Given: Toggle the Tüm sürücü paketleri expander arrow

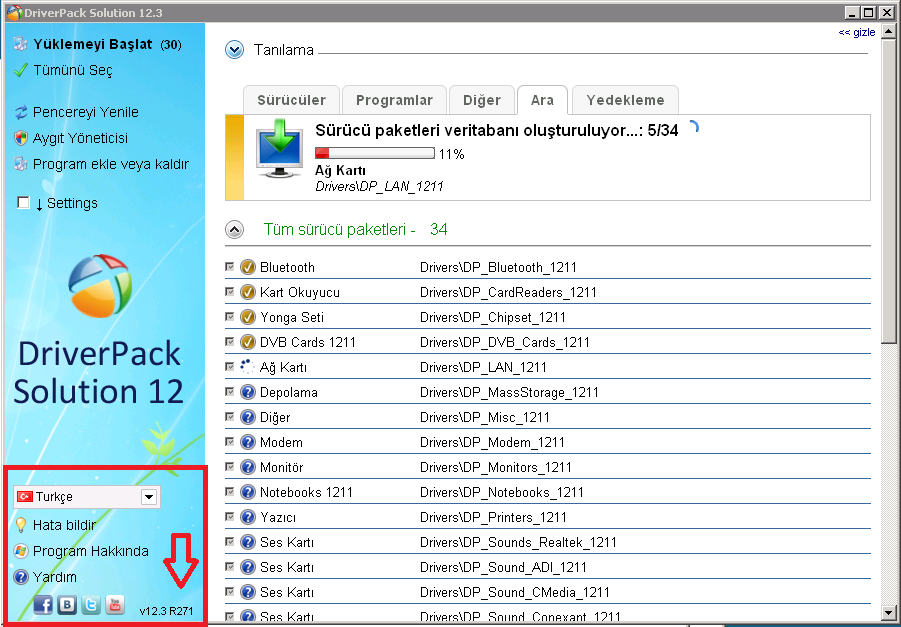Looking at the screenshot, I should point(234,230).
